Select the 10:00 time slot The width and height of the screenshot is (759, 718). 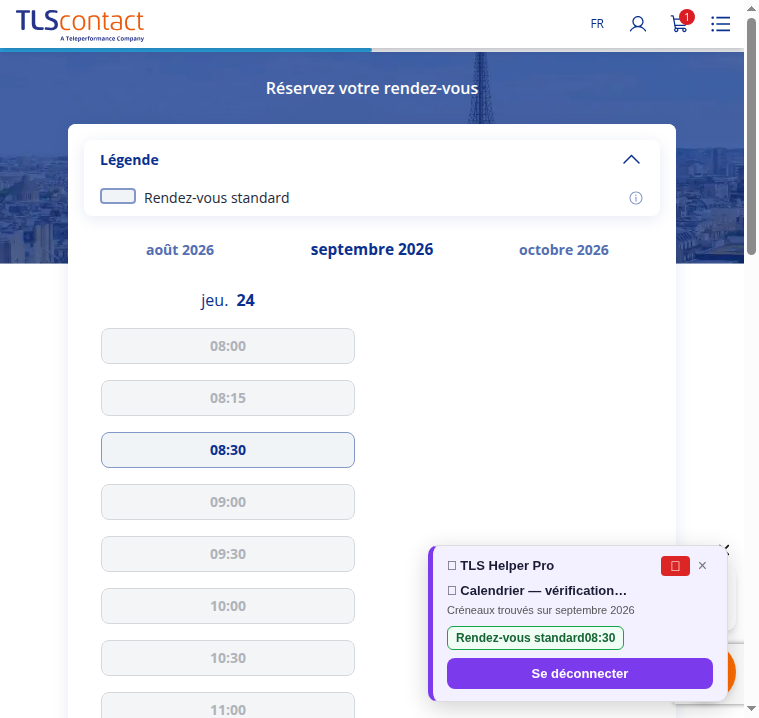(228, 606)
